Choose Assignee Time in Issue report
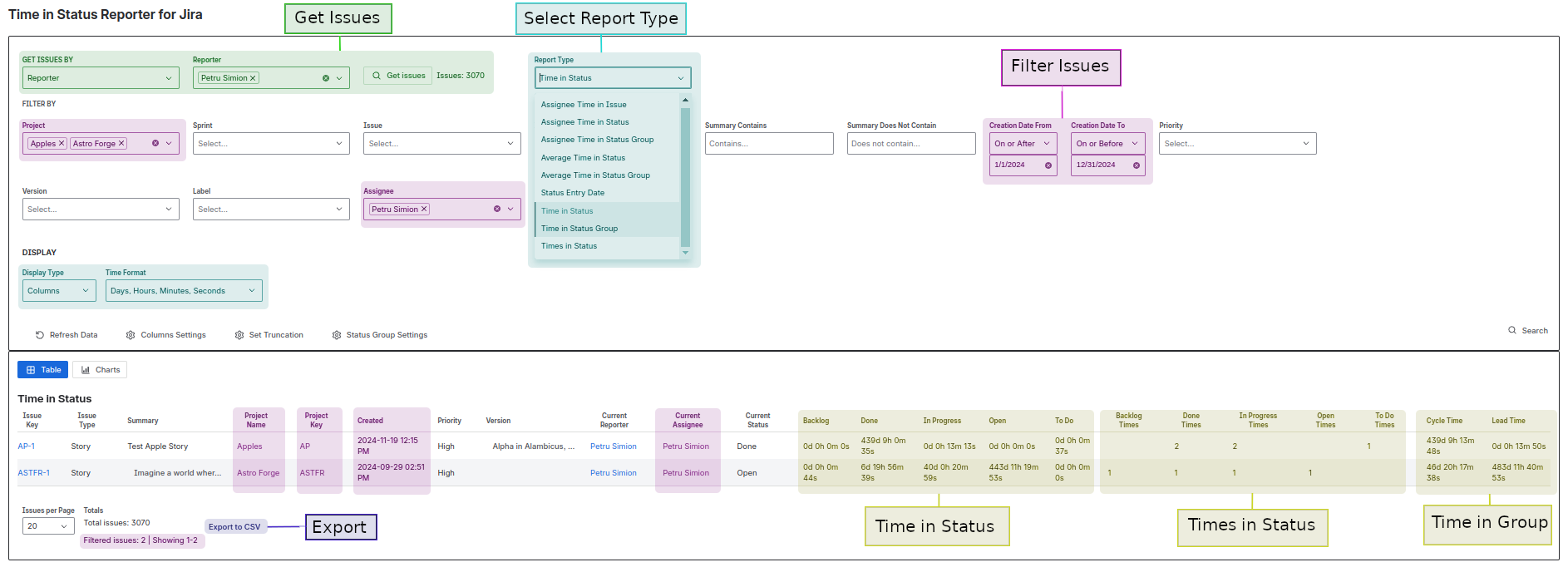 click(608, 105)
